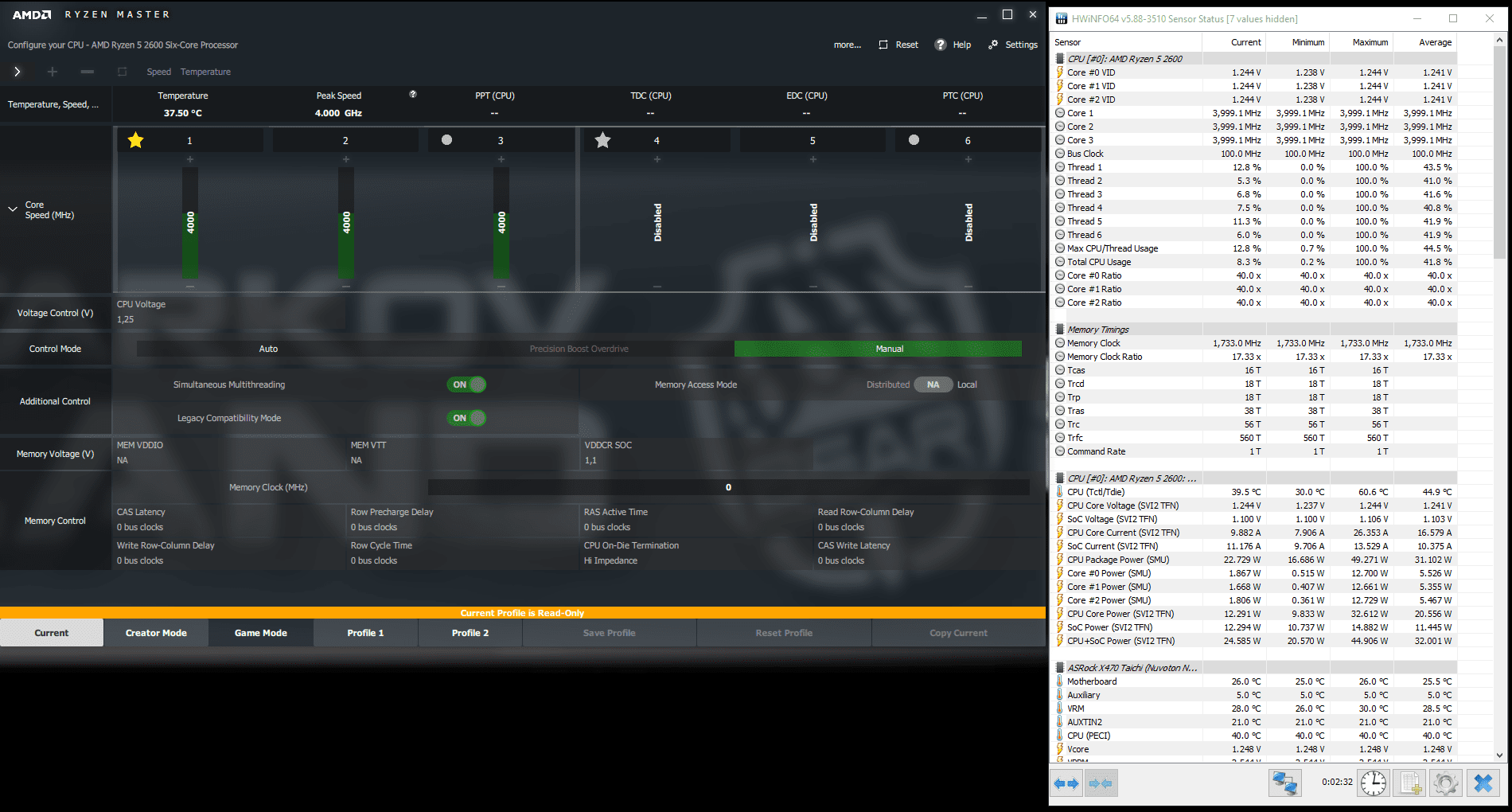The height and width of the screenshot is (812, 1512).
Task: Click HWiNFO expand-columns arrows button
Action: (x=1066, y=783)
